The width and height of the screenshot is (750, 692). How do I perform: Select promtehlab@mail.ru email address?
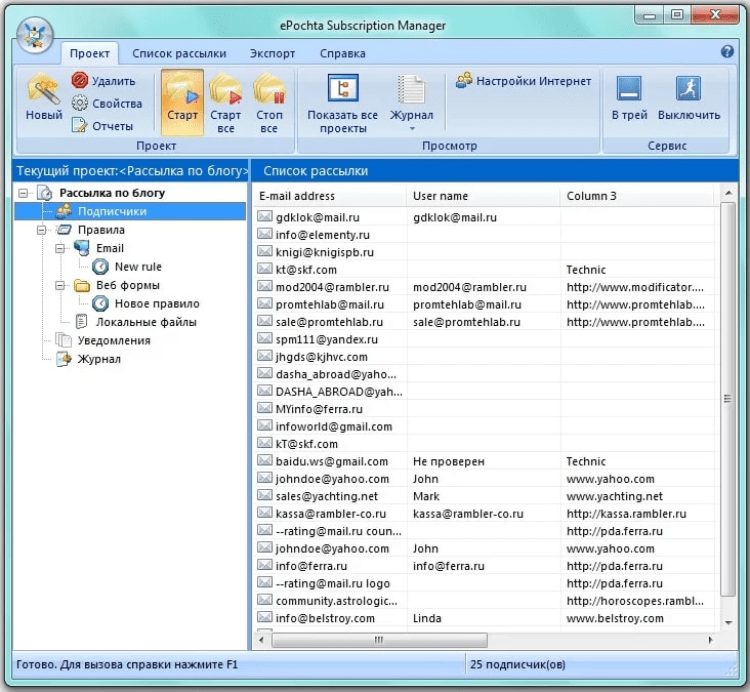tap(330, 305)
